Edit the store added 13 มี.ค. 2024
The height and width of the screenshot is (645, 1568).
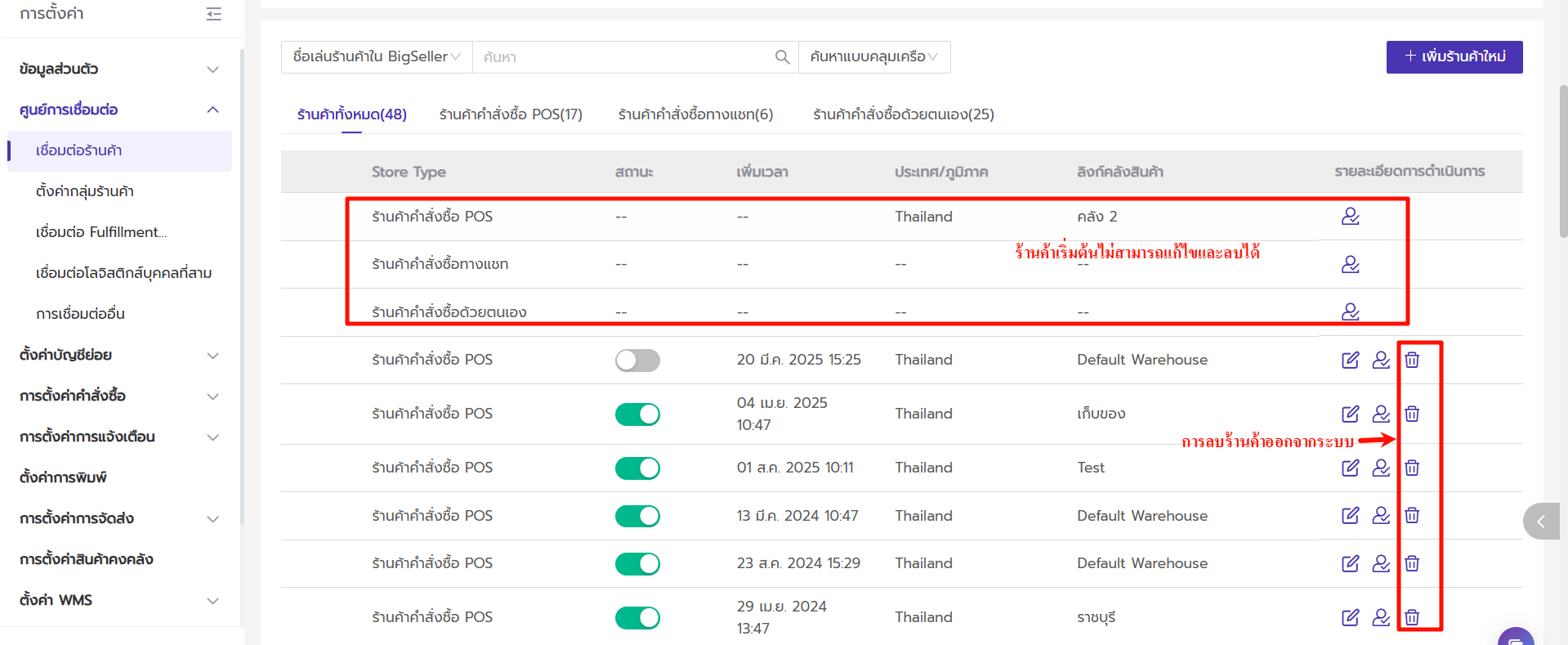point(1350,516)
